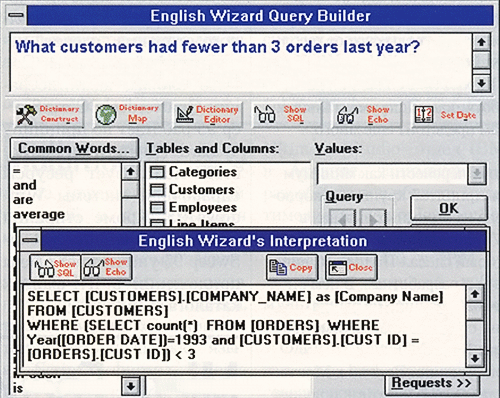Select the Employees table in list

[x=193, y=207]
